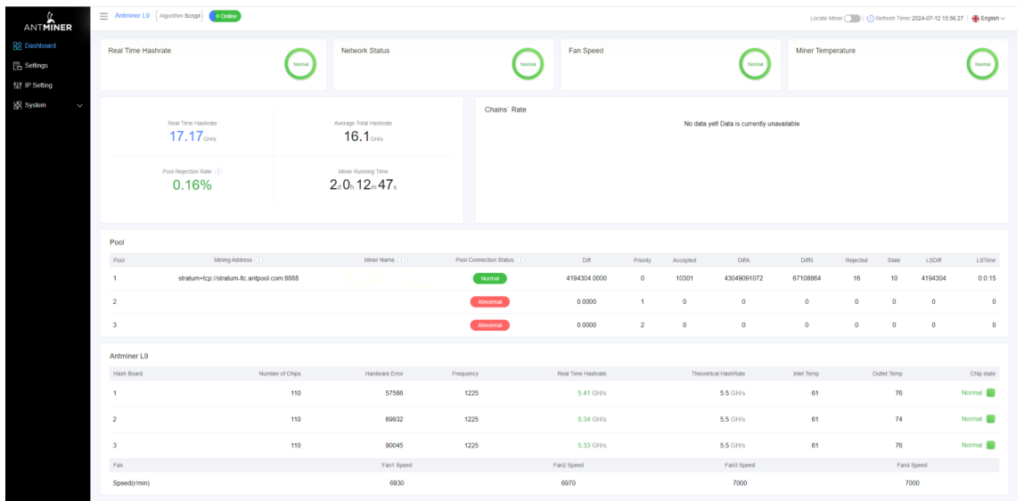Expand the System submenu chevron
Screen dimensions: 1024x501
point(80,105)
